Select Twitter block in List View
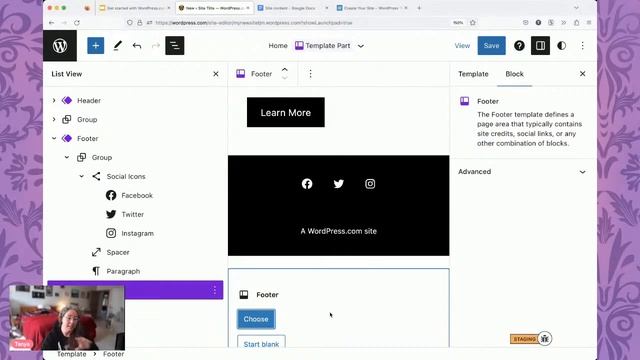Screen dimensions: 640x360 (132, 214)
